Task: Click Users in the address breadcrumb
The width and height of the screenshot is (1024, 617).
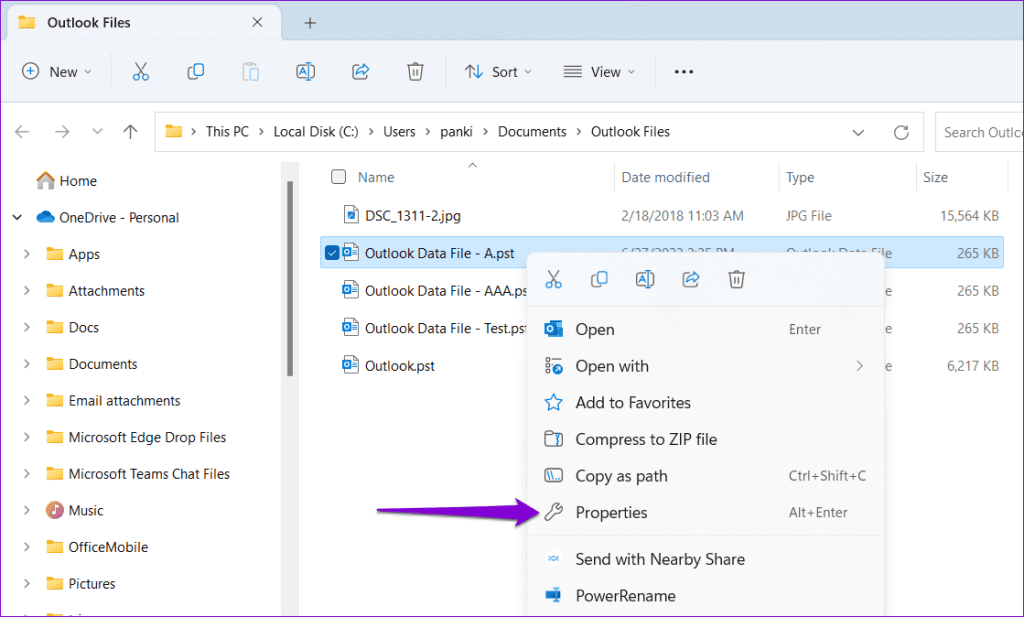Action: pos(399,132)
